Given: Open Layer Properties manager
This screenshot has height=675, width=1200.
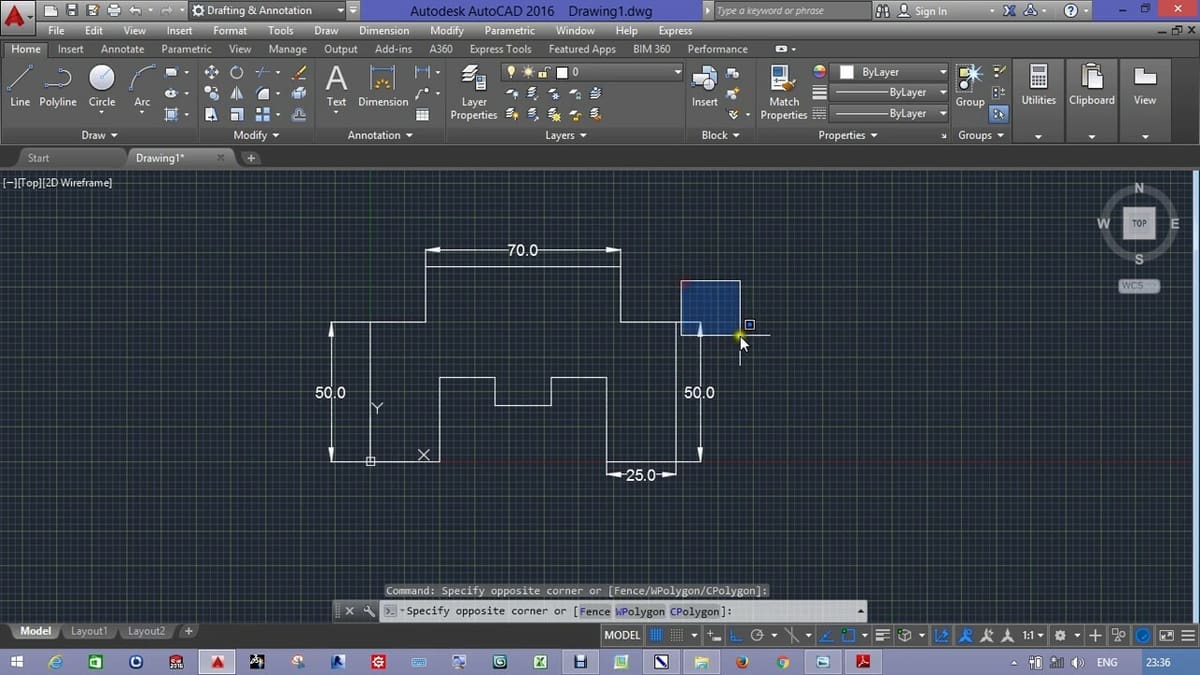Looking at the screenshot, I should pyautogui.click(x=474, y=93).
